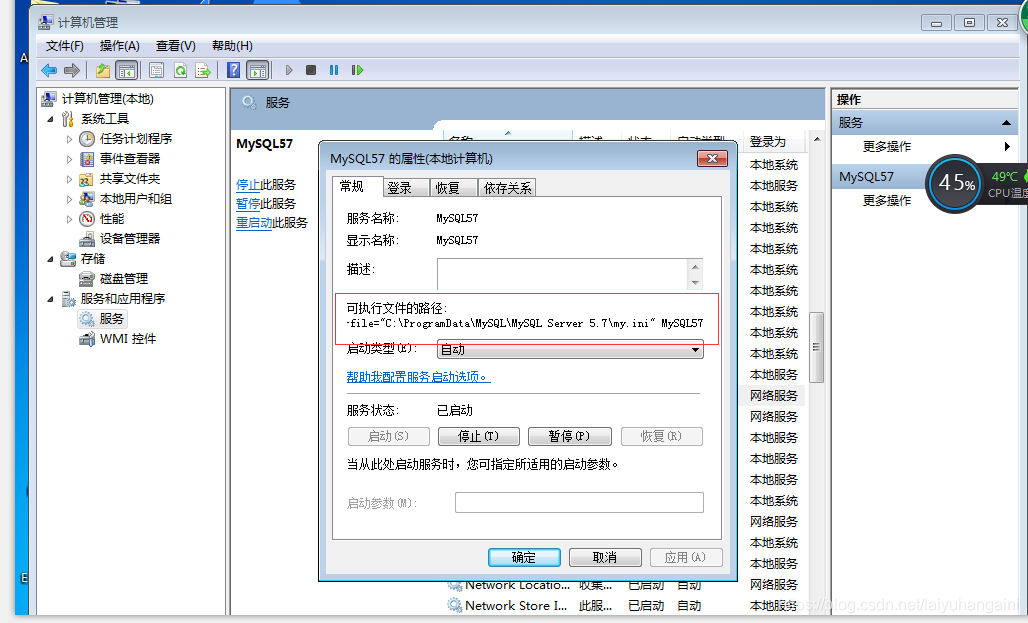1028x623 pixels.
Task: Open the 启动类型 dropdown showing 自动
Action: (570, 350)
